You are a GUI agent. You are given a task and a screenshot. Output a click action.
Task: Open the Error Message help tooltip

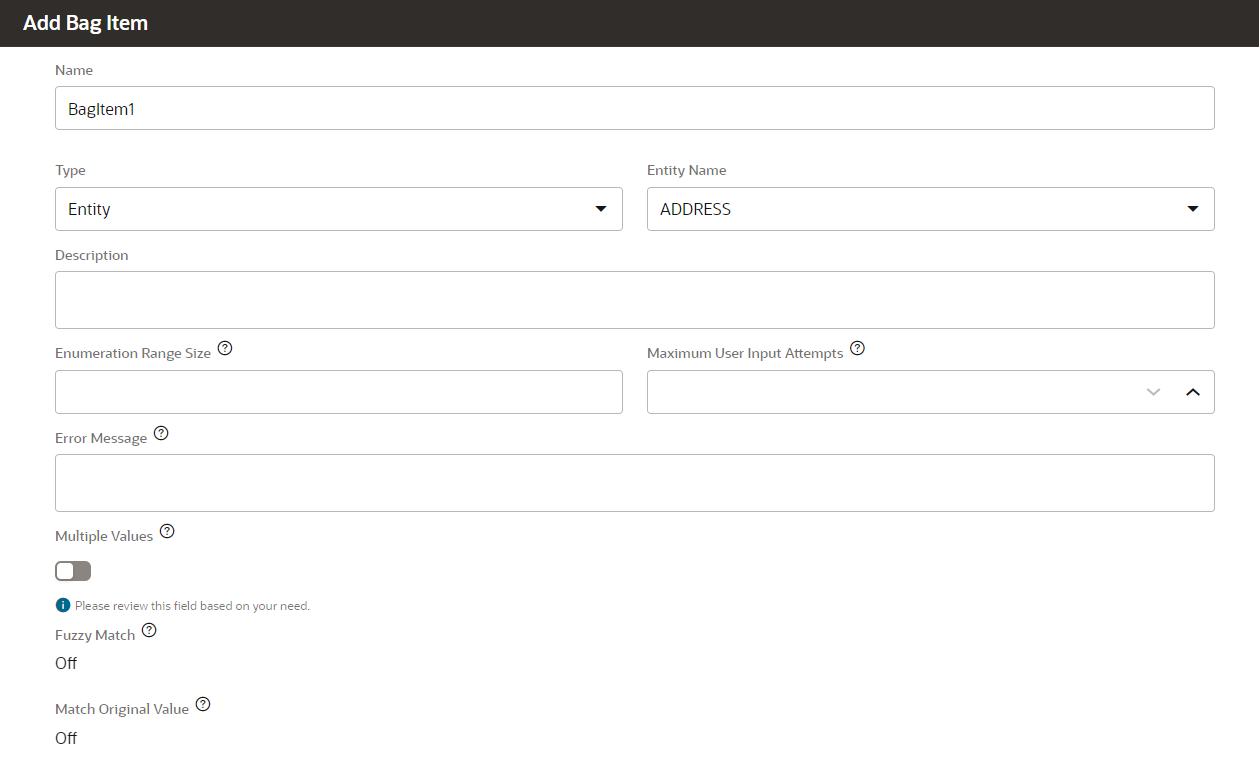click(x=161, y=432)
